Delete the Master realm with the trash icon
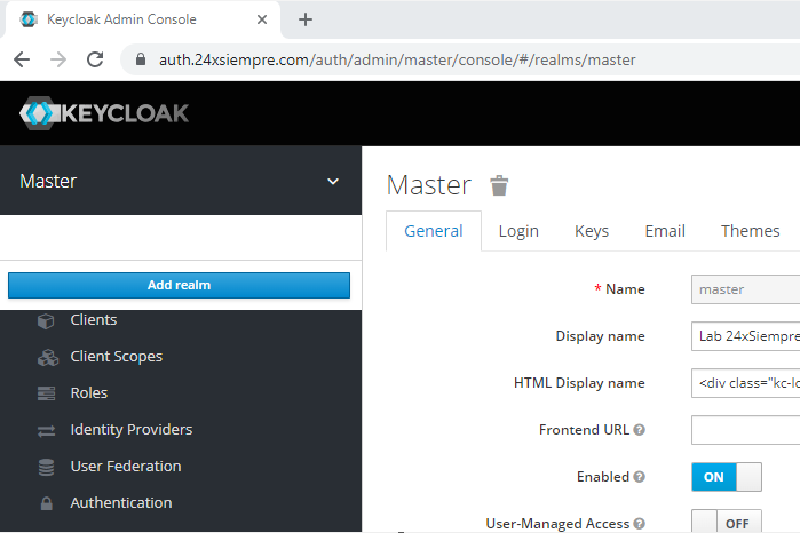The height and width of the screenshot is (533, 800). (x=499, y=186)
